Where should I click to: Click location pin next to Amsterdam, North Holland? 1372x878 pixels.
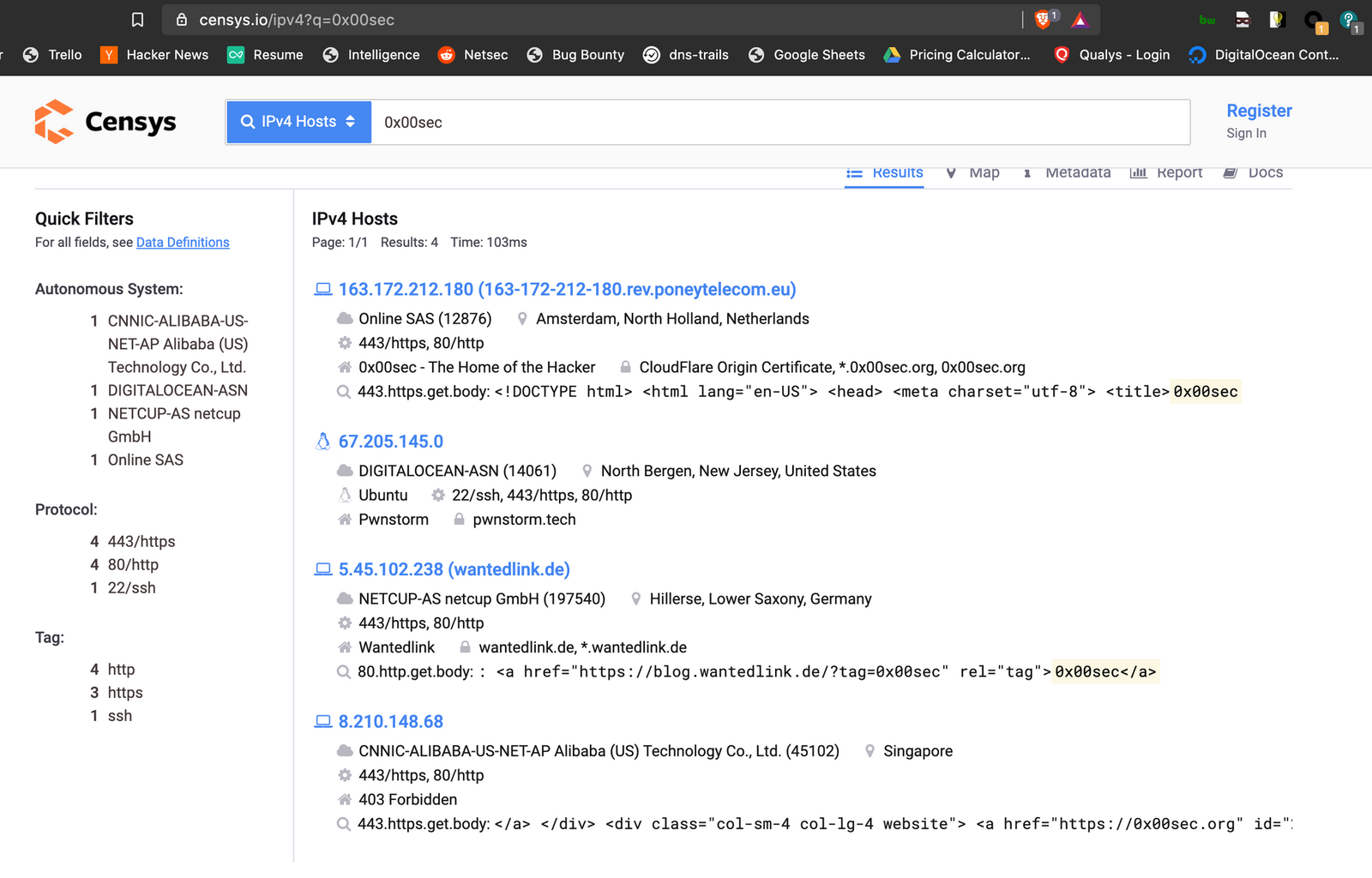tap(521, 319)
